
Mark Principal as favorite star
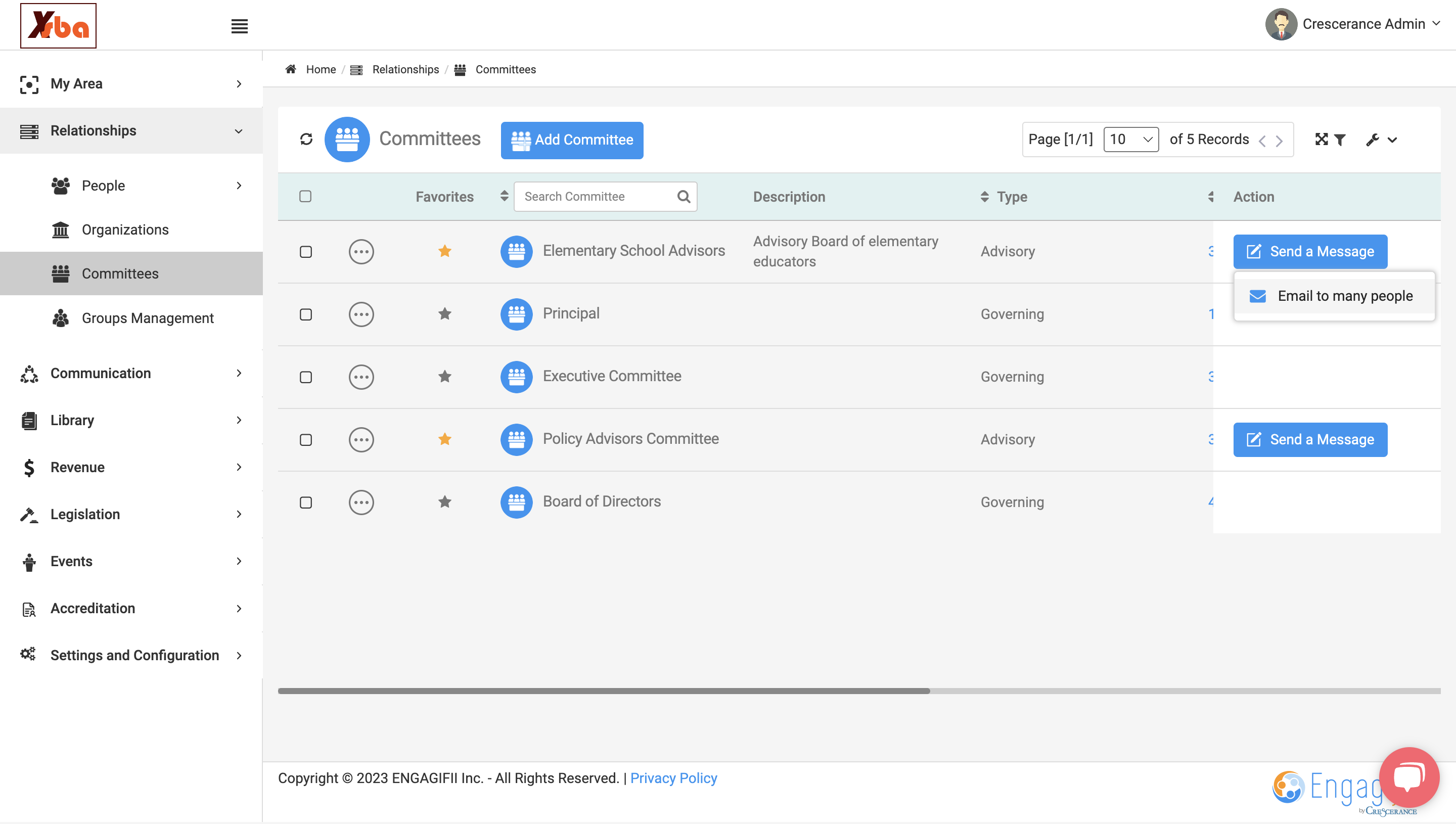pos(445,313)
